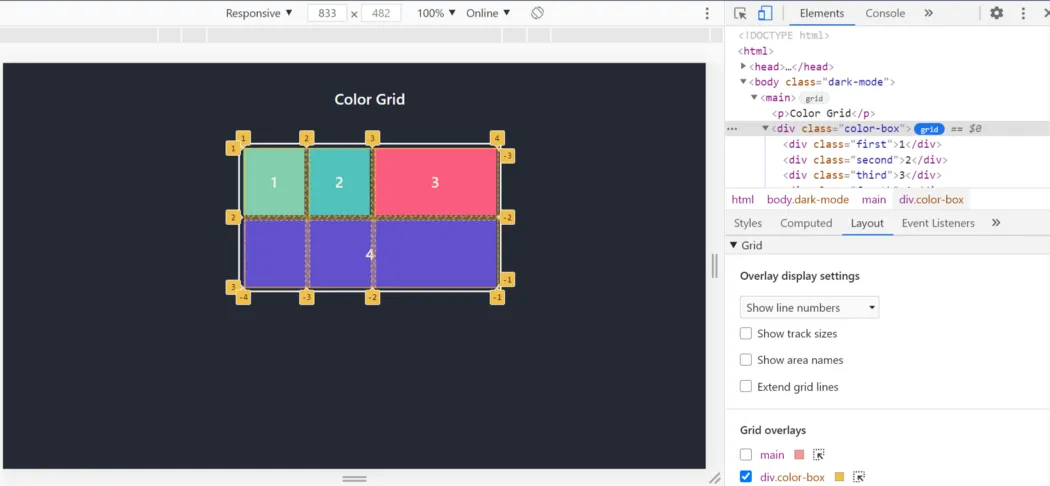Select the div class first row
The height and width of the screenshot is (486, 1050).
(862, 144)
